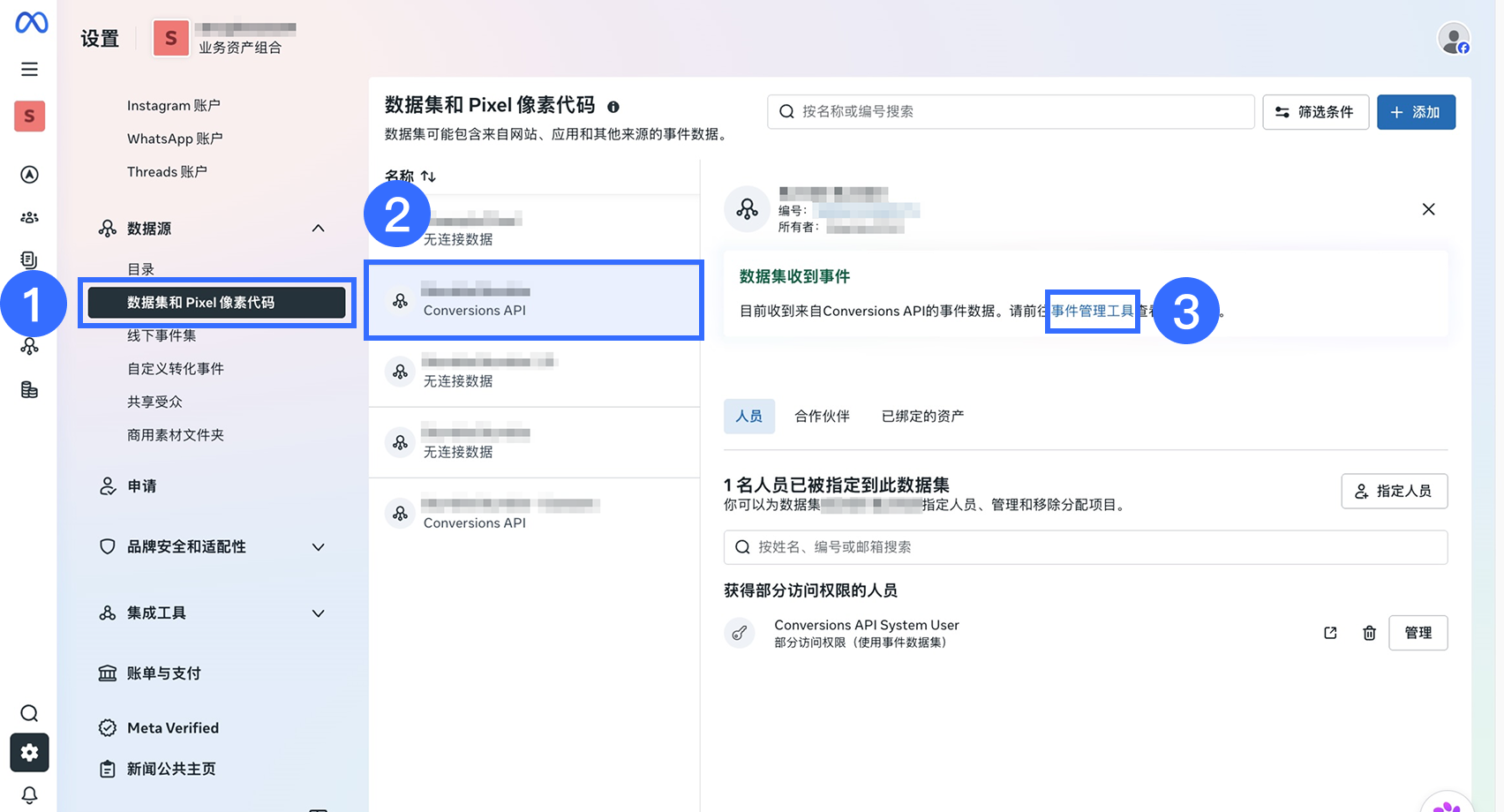Open WhatsApp 账户 in sidebar
The image size is (1504, 812).
(175, 139)
